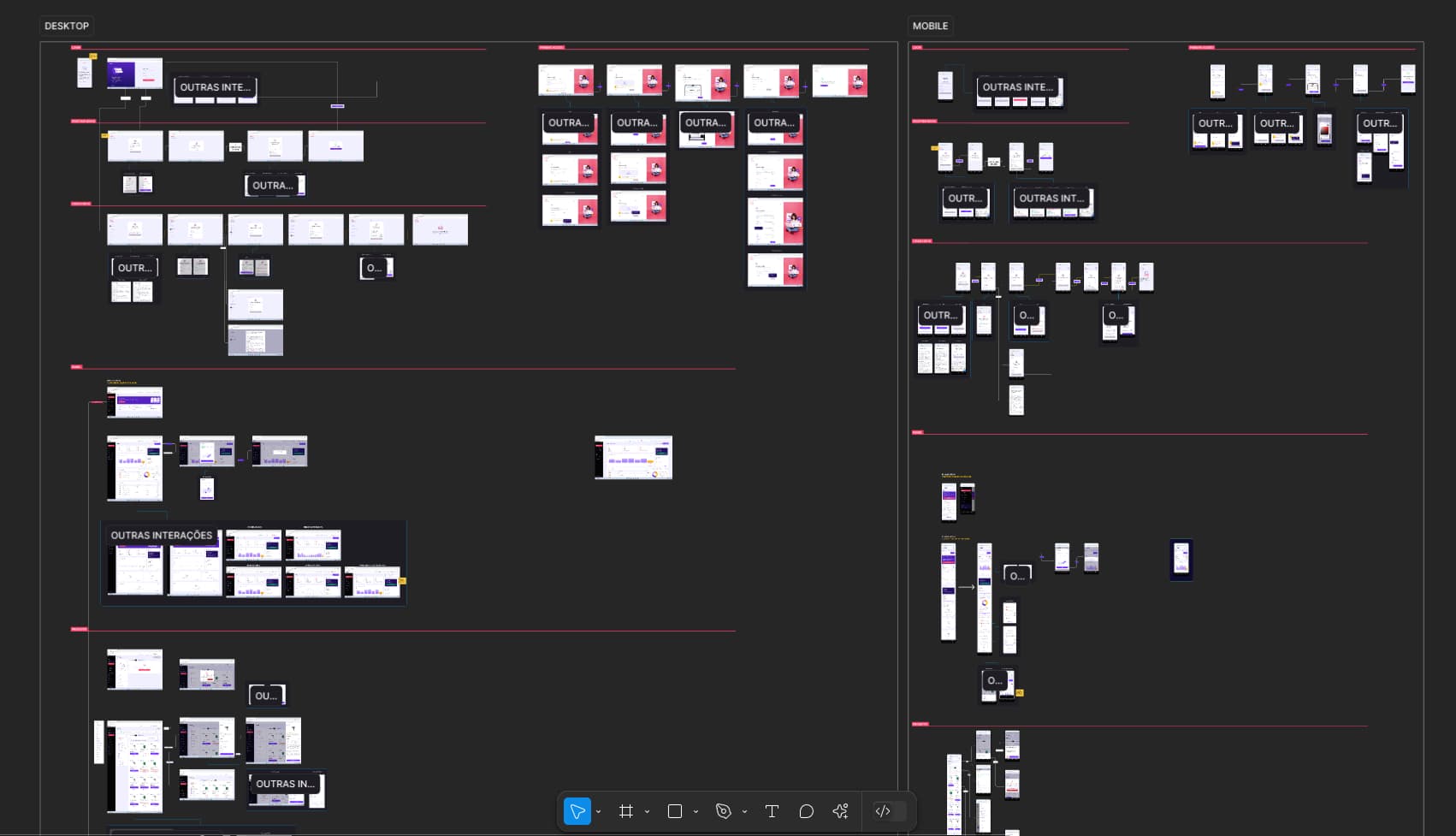
Task: Open the shape tools dropdown chevron
Action: [x=695, y=812]
